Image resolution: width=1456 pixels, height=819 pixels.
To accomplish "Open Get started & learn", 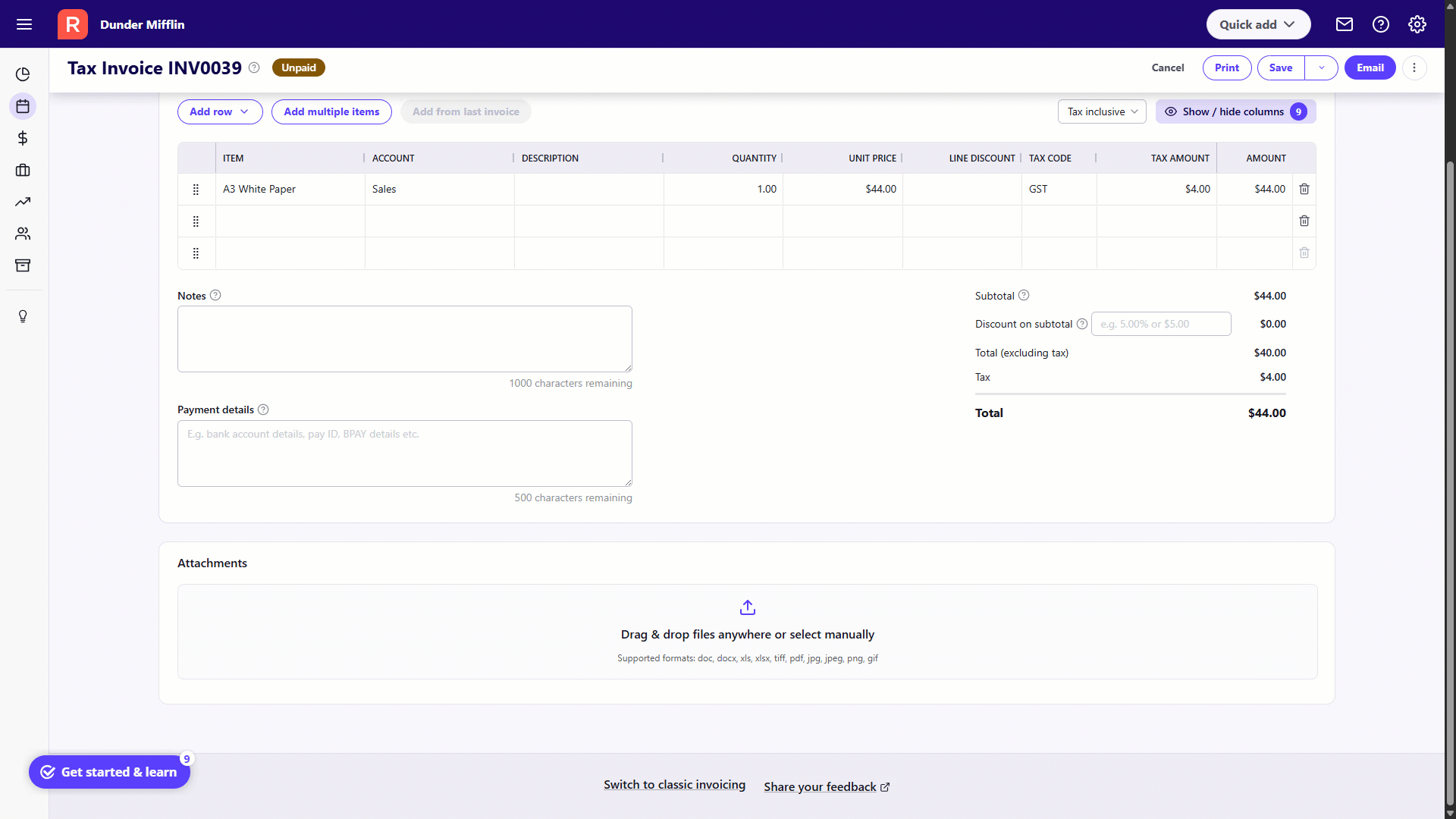I will point(109,772).
